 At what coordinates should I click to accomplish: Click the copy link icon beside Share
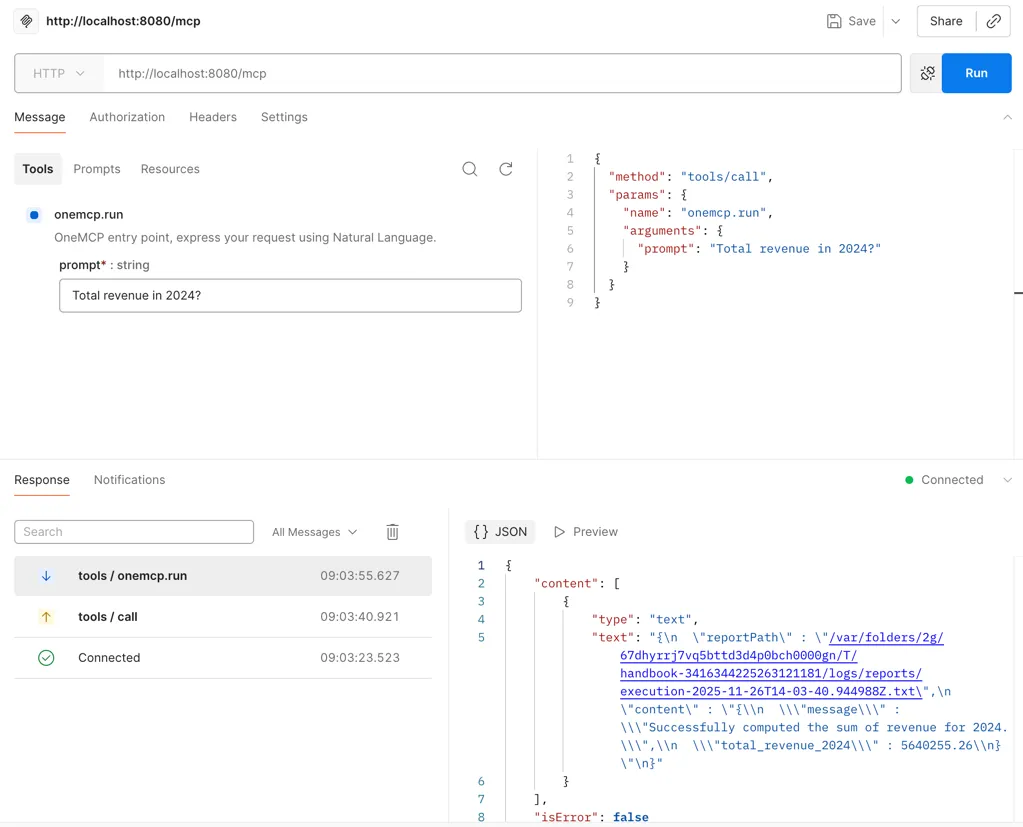coord(993,21)
